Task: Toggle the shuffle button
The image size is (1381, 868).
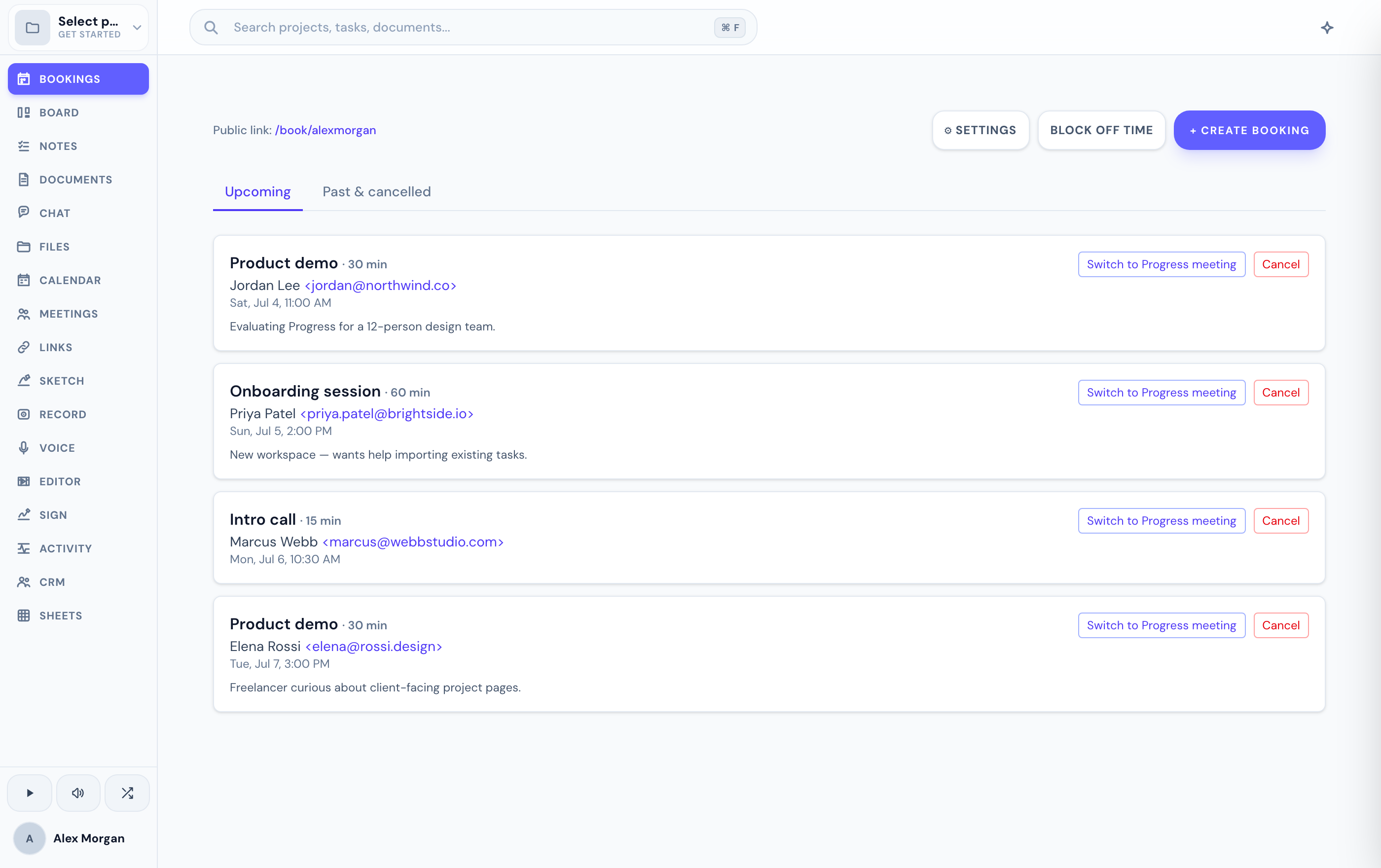Action: click(127, 793)
